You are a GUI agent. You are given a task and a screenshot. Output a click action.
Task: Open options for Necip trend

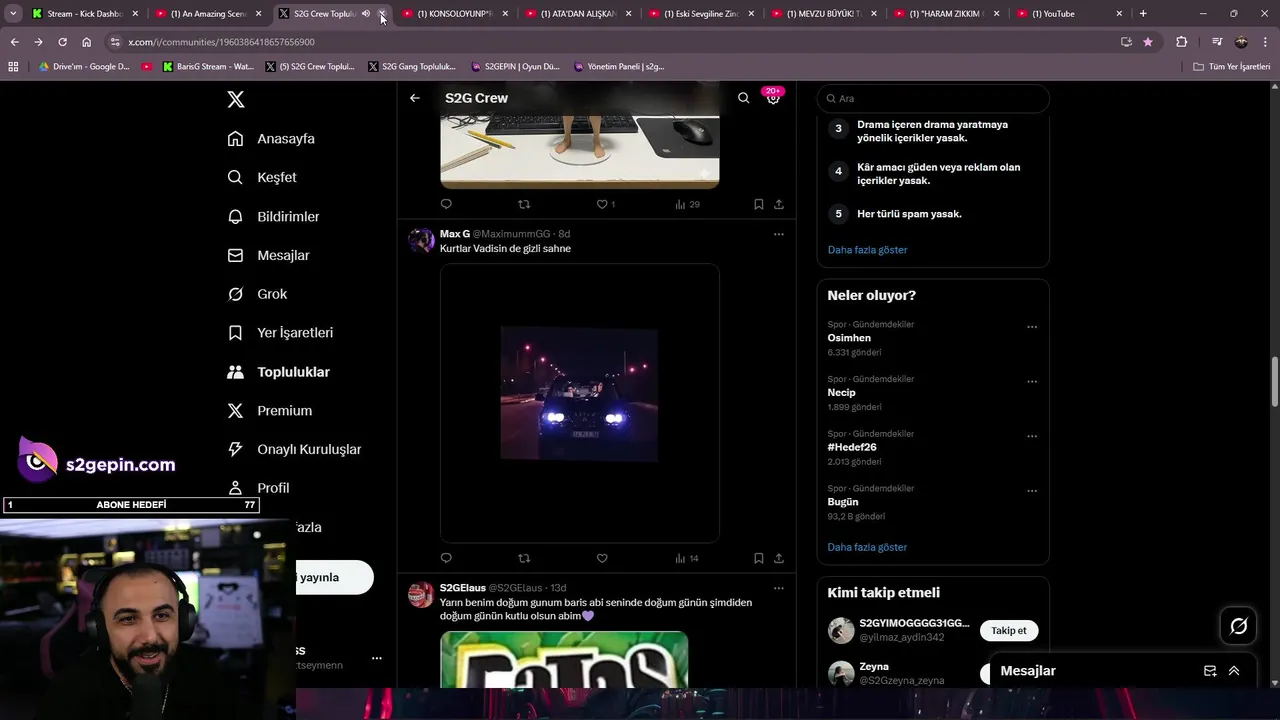[x=1032, y=382]
